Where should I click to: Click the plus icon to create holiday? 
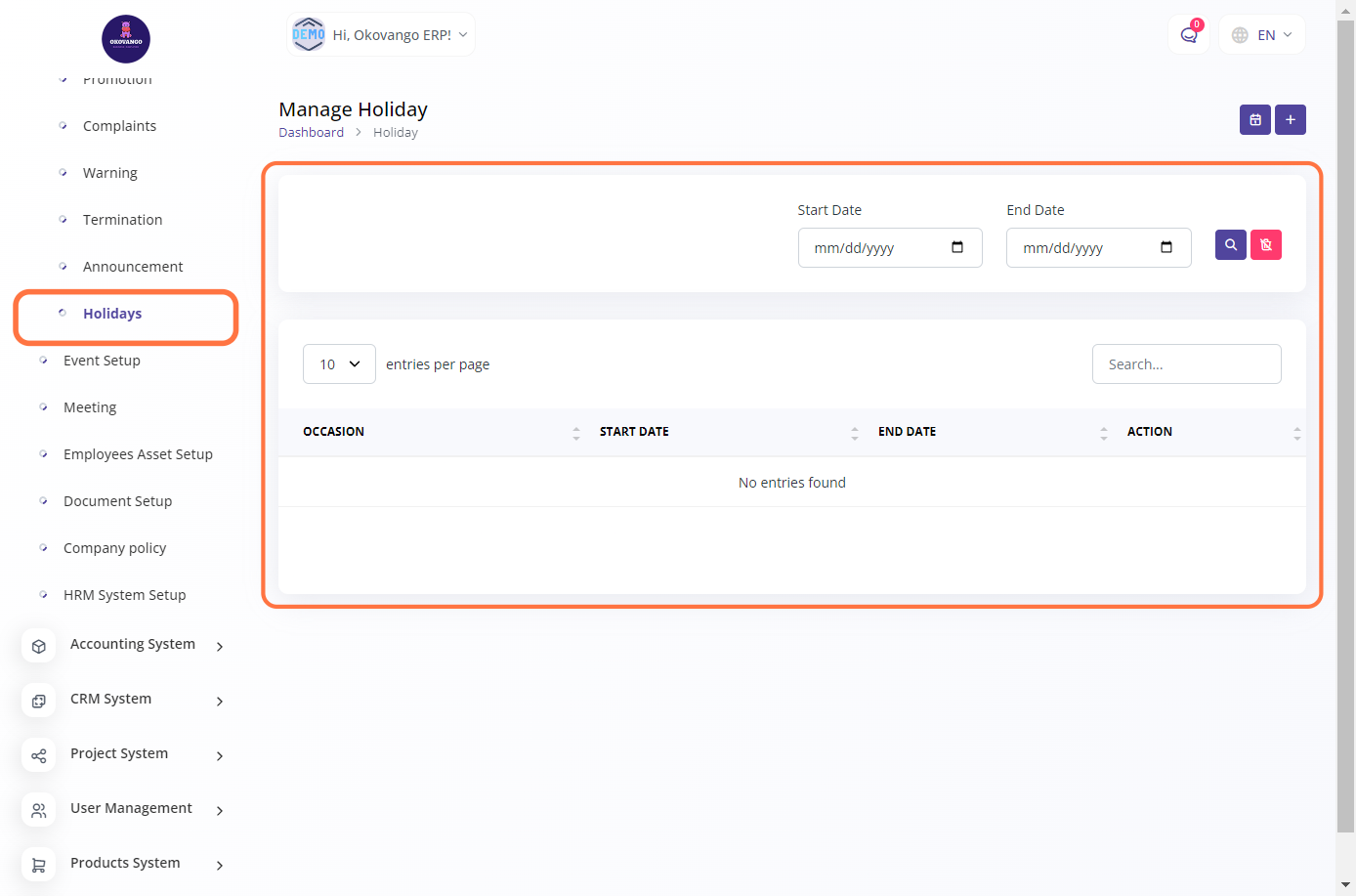[x=1290, y=120]
